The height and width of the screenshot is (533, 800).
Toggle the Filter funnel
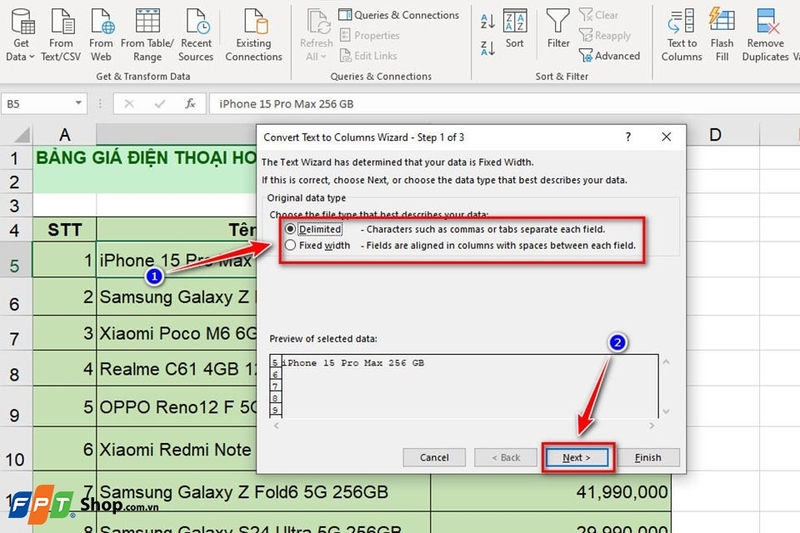click(558, 28)
